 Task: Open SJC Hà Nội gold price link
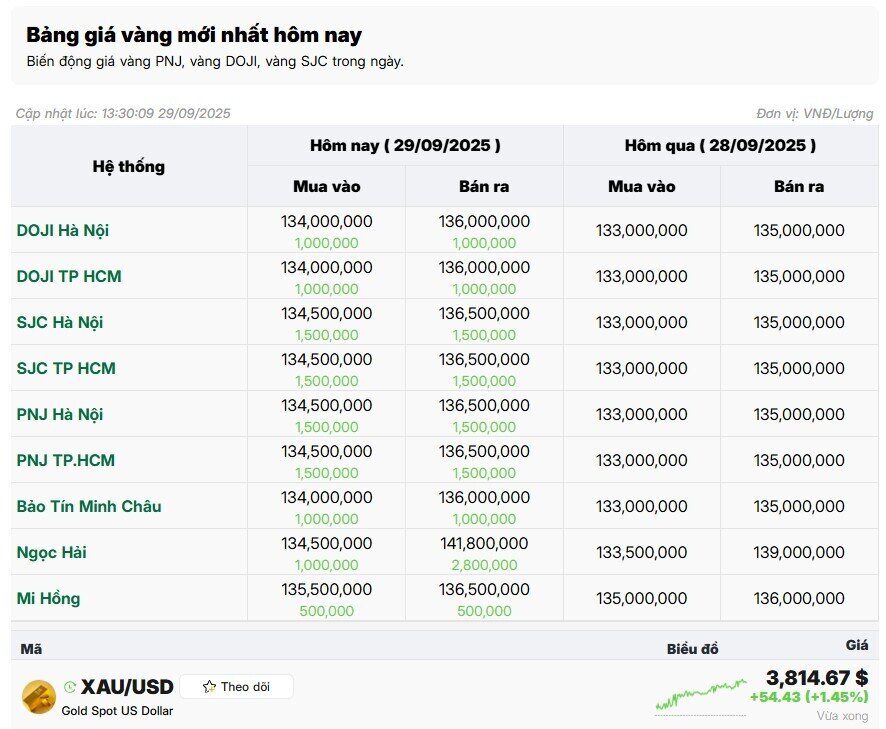[60, 322]
